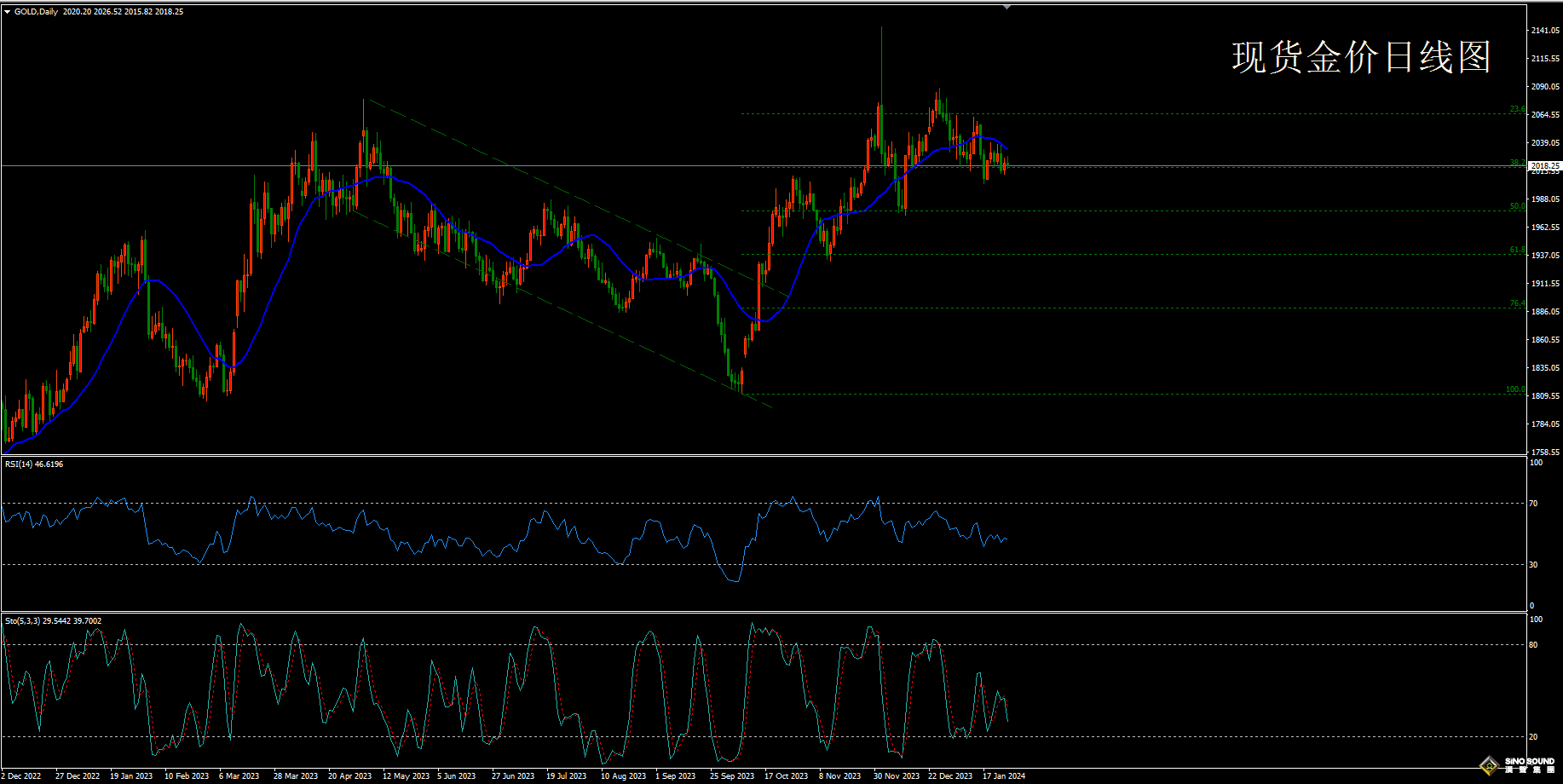
Task: Click the 100.0 Fibonacci level label
Action: coord(1515,389)
